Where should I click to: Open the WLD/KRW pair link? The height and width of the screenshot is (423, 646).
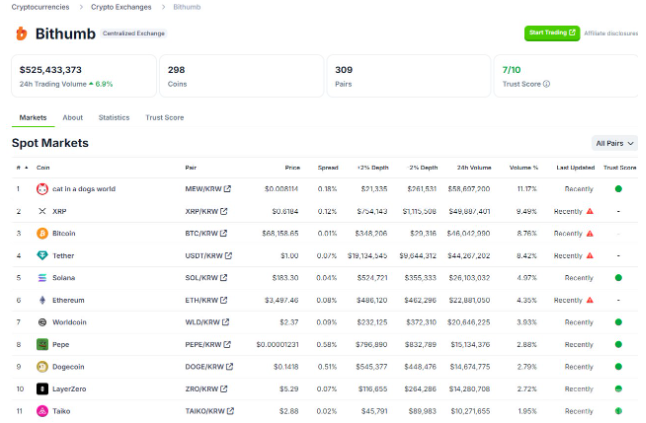tap(207, 323)
